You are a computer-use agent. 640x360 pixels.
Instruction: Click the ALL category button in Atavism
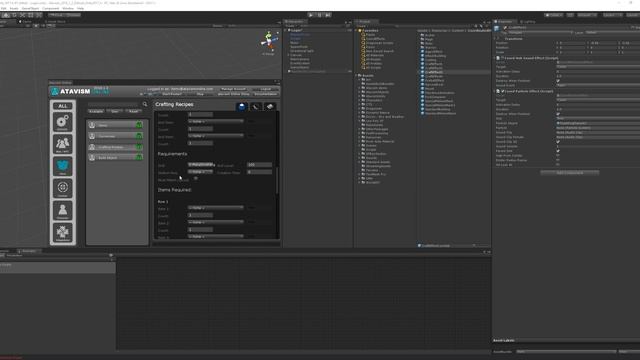pos(62,106)
